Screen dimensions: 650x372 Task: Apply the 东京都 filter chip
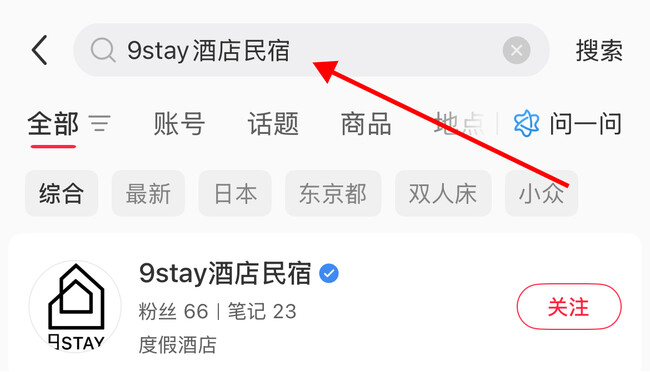tap(333, 193)
